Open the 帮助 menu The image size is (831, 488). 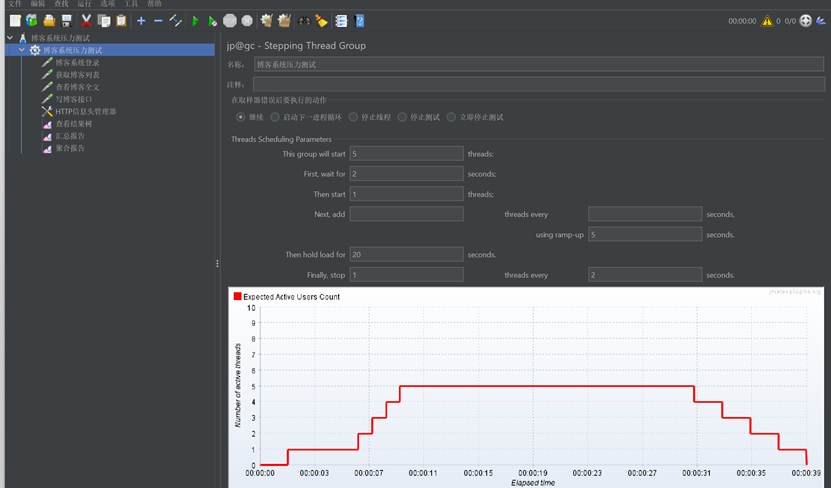(x=154, y=4)
